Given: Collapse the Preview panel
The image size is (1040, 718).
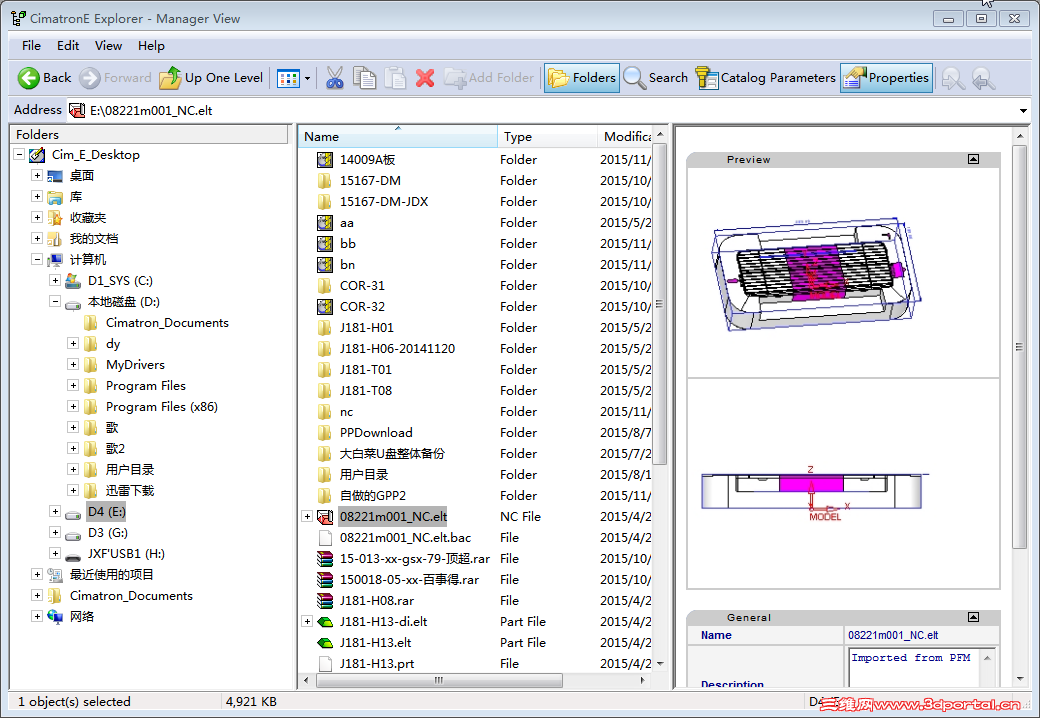Looking at the screenshot, I should (973, 159).
